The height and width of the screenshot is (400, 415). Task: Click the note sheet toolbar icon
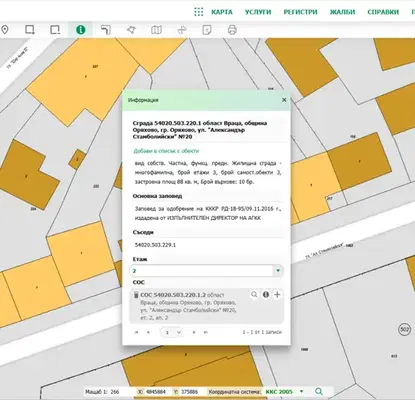(207, 30)
